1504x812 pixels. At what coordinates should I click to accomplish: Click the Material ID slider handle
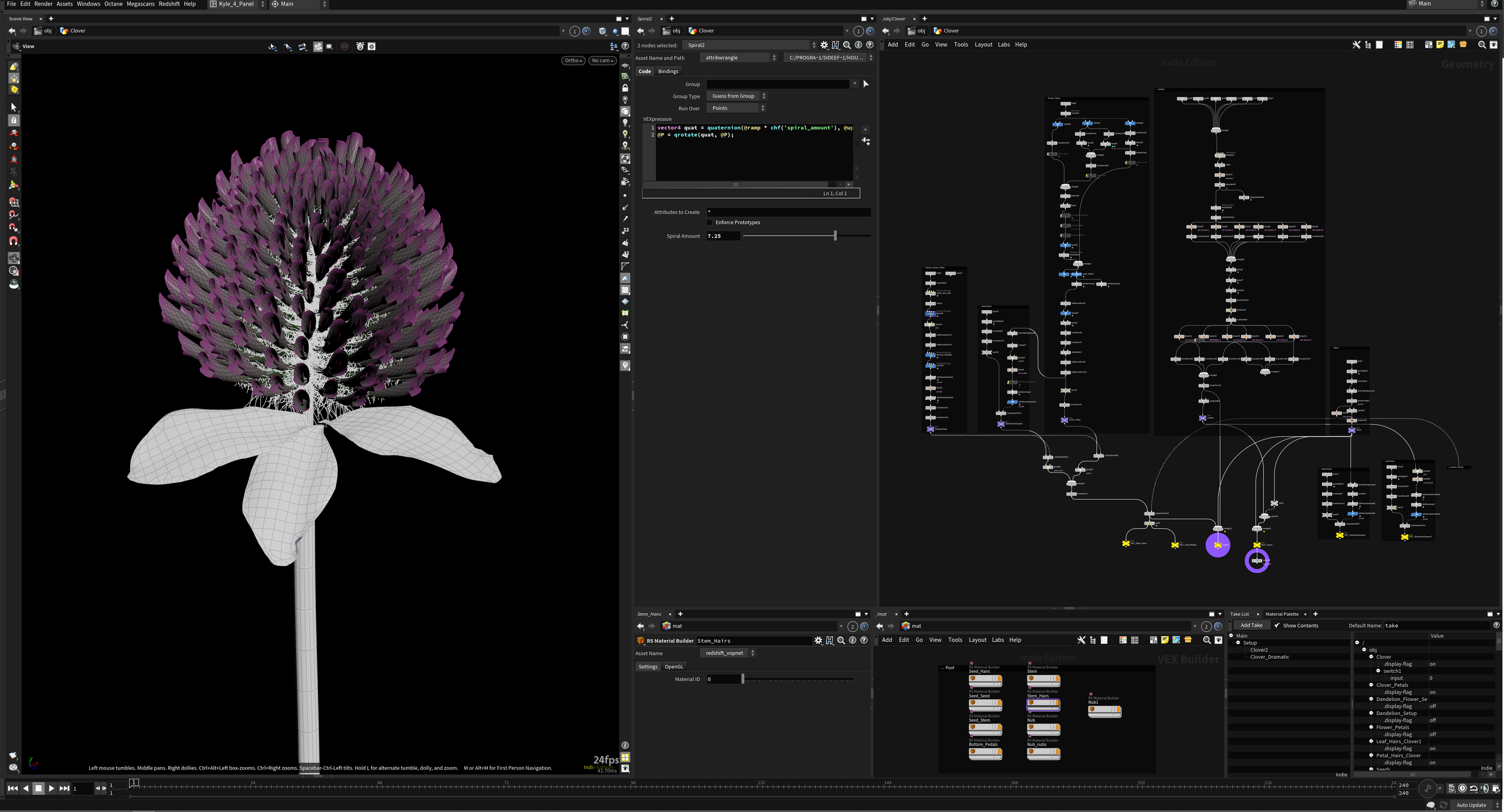tap(743, 679)
